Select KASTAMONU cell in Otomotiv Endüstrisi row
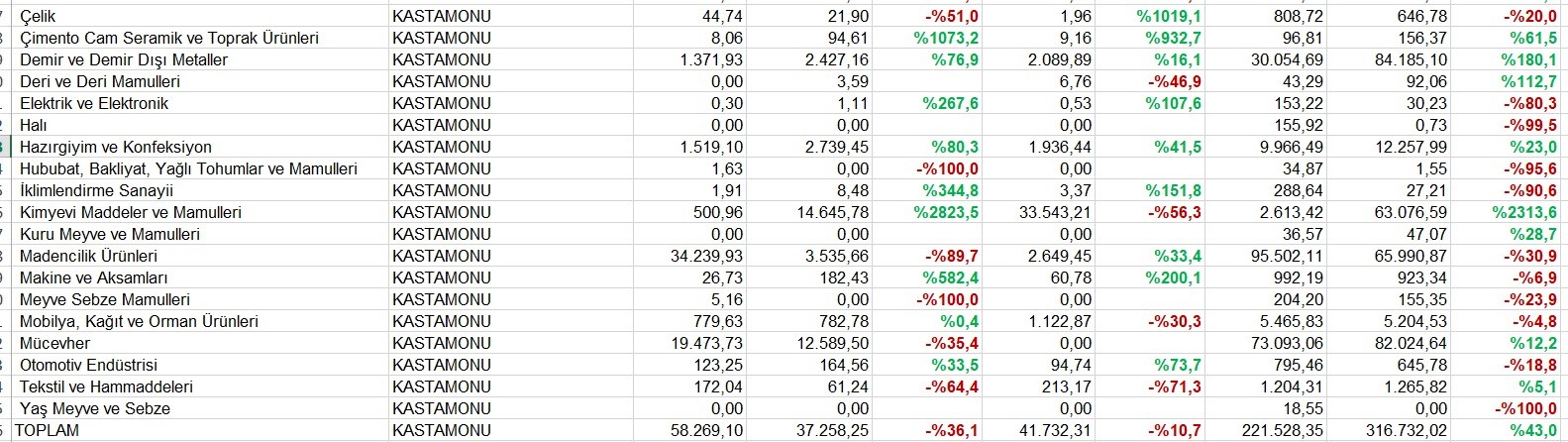 coord(442,365)
